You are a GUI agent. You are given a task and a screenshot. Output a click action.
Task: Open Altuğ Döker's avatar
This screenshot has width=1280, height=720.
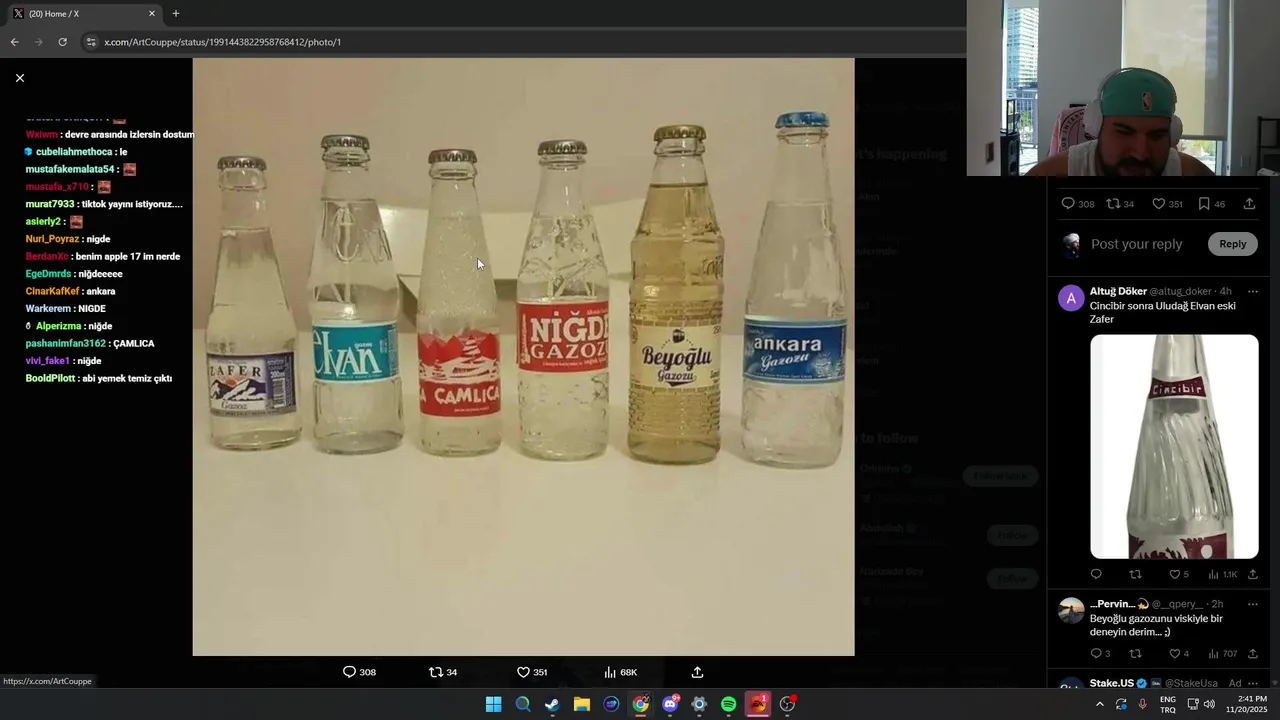(x=1071, y=298)
